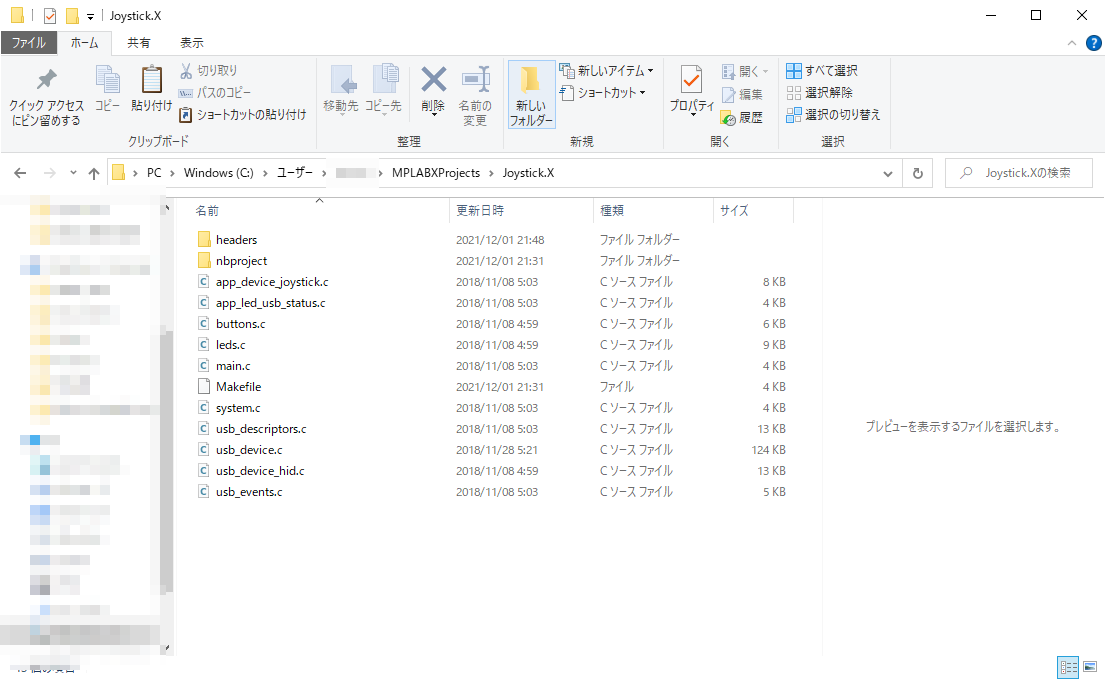The image size is (1106, 680).
Task: Click the 貼り付け (Paste) icon
Action: [151, 85]
